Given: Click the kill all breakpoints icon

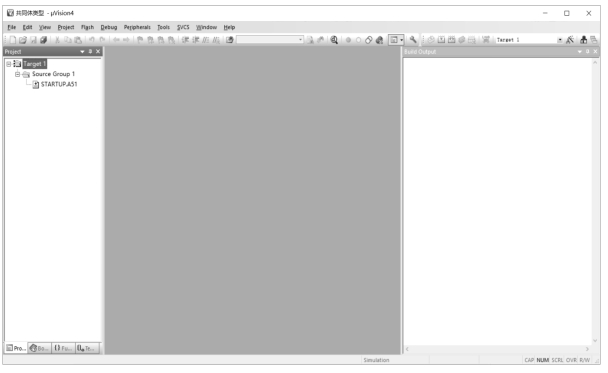Looking at the screenshot, I should click(379, 40).
